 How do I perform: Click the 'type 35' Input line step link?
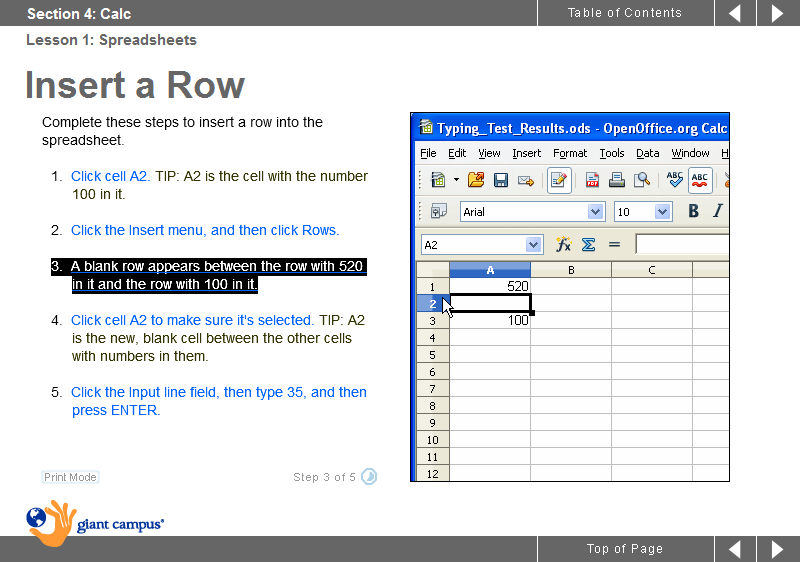[219, 401]
